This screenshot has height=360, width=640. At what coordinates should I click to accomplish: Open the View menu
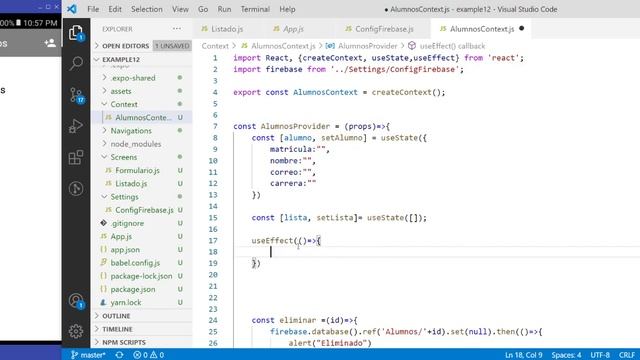click(x=180, y=9)
